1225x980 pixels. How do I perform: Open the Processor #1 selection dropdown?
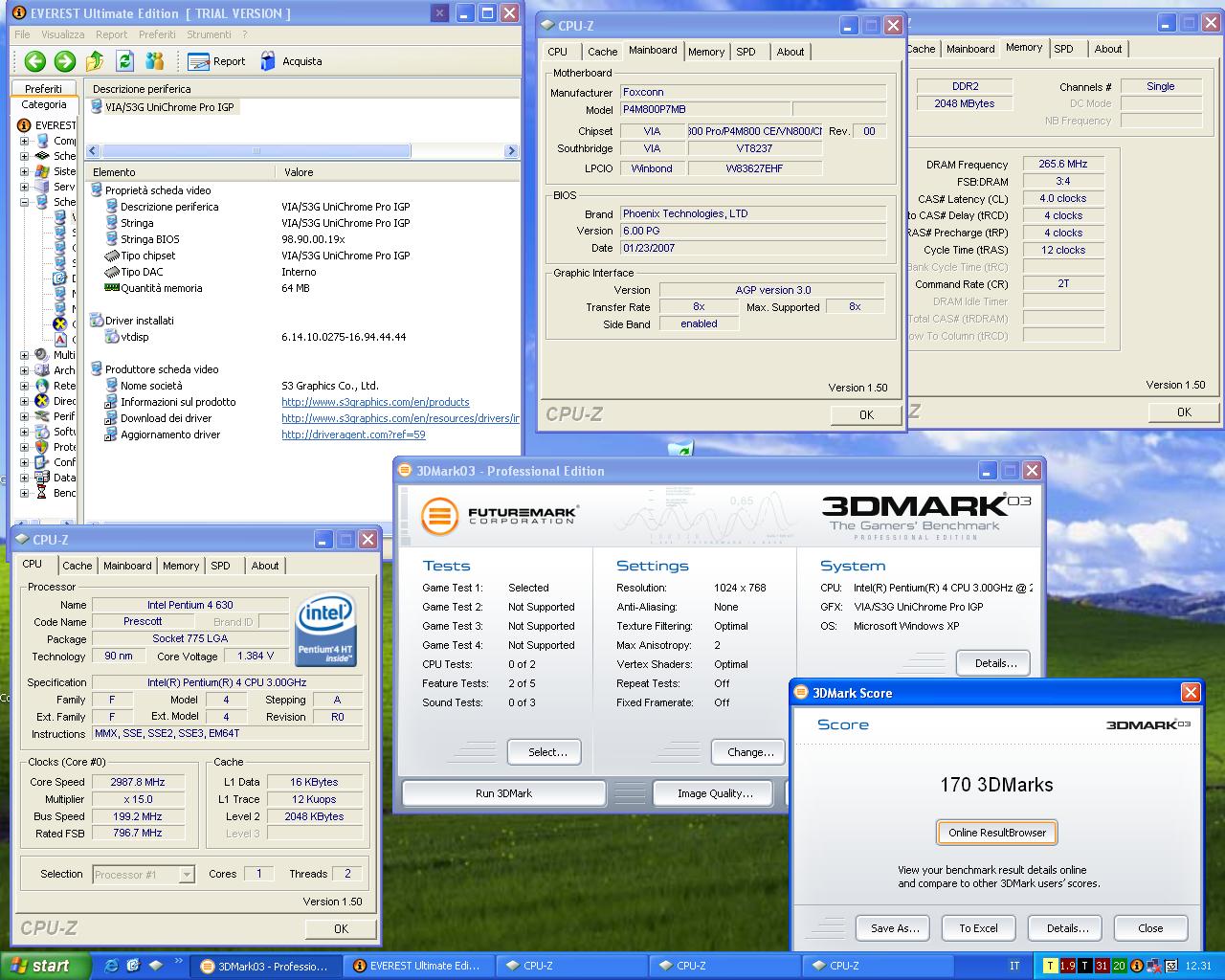tap(187, 874)
